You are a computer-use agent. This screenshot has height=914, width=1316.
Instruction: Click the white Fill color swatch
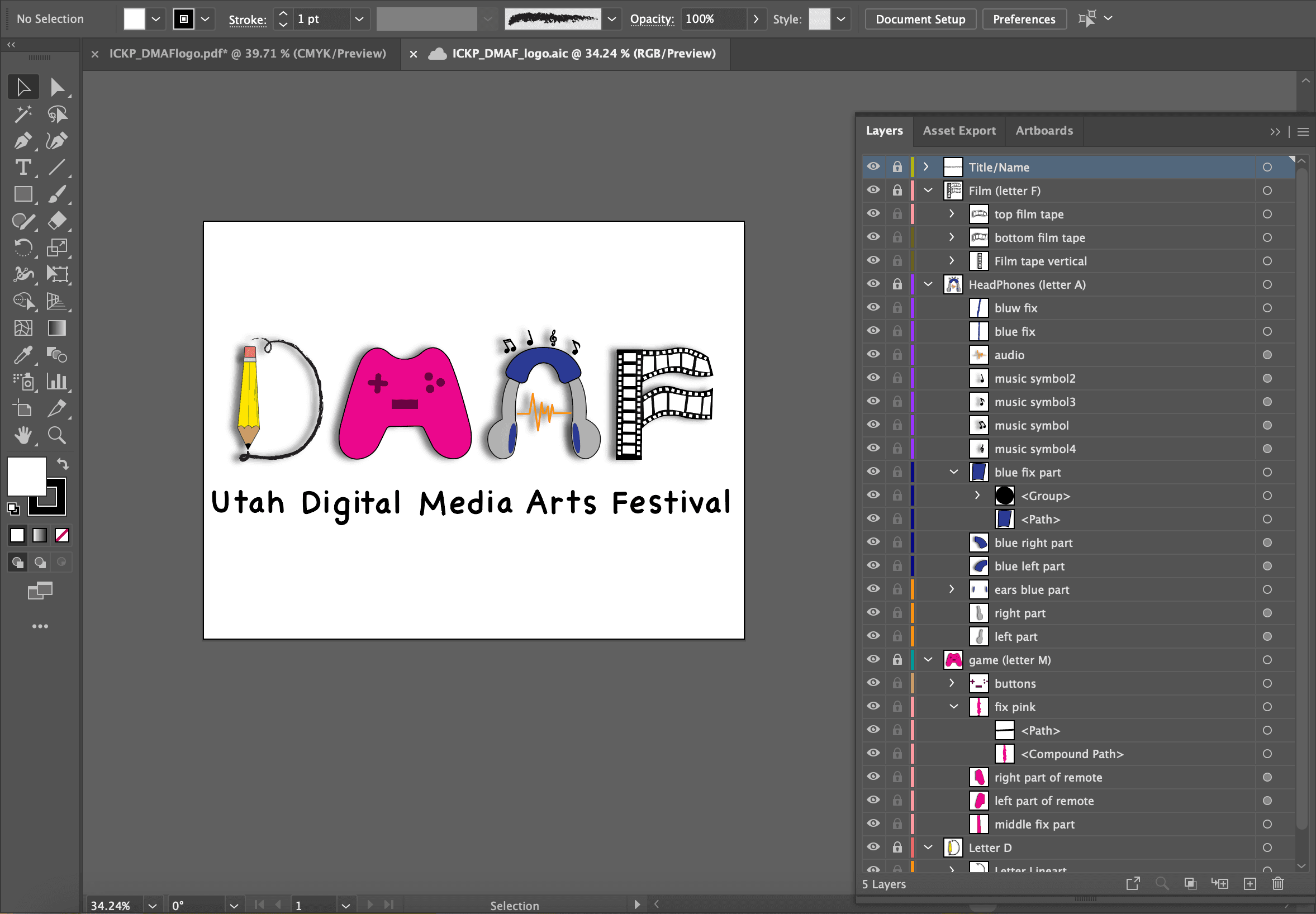pos(135,19)
